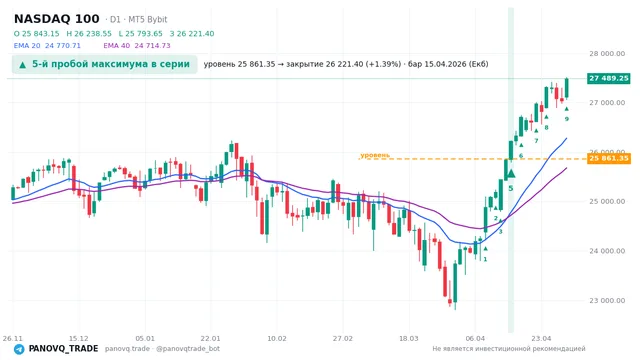Click the open value 'O 25 843.15'
640x360 pixels.
pyautogui.click(x=36, y=33)
